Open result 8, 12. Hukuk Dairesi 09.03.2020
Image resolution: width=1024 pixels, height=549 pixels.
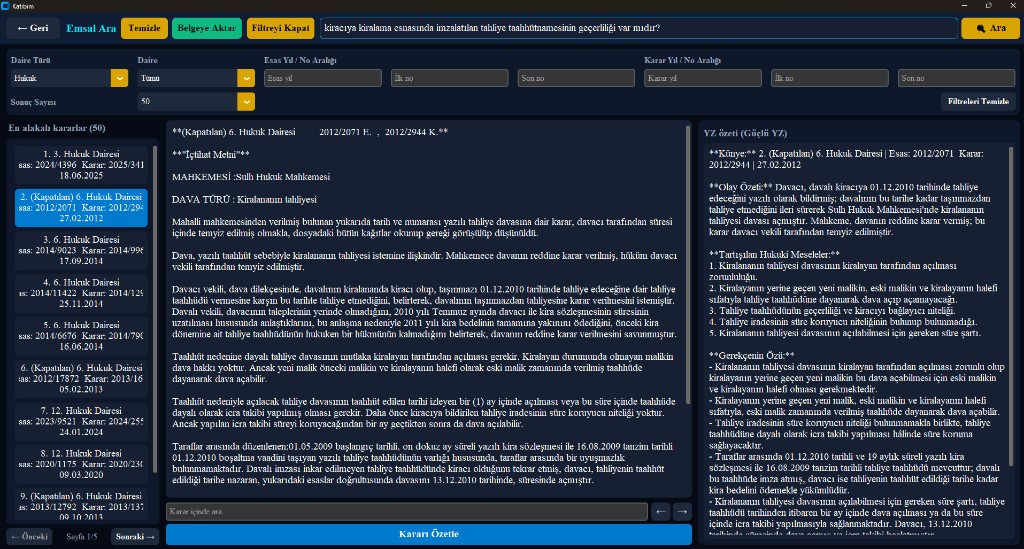pos(81,464)
